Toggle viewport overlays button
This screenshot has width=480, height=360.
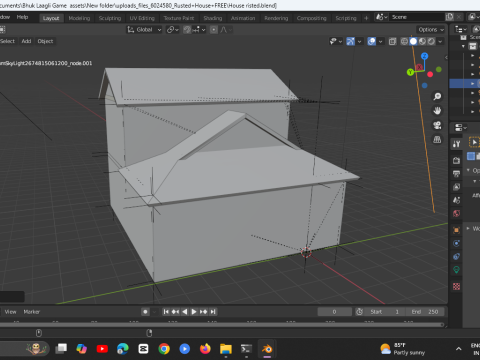click(371, 41)
